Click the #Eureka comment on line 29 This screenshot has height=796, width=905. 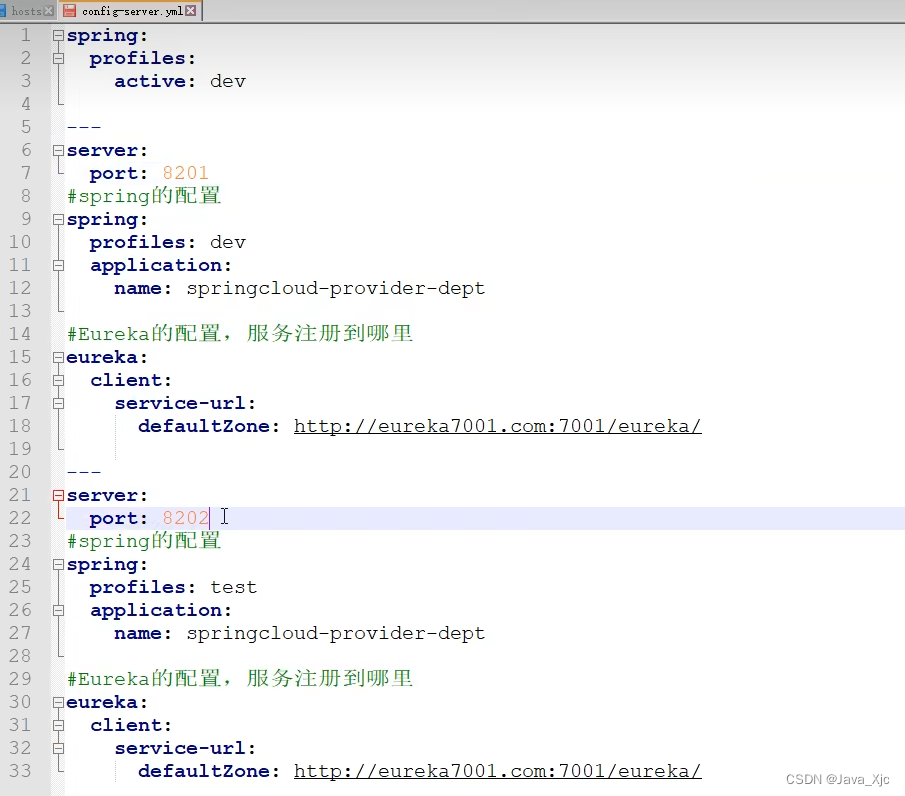(x=240, y=679)
